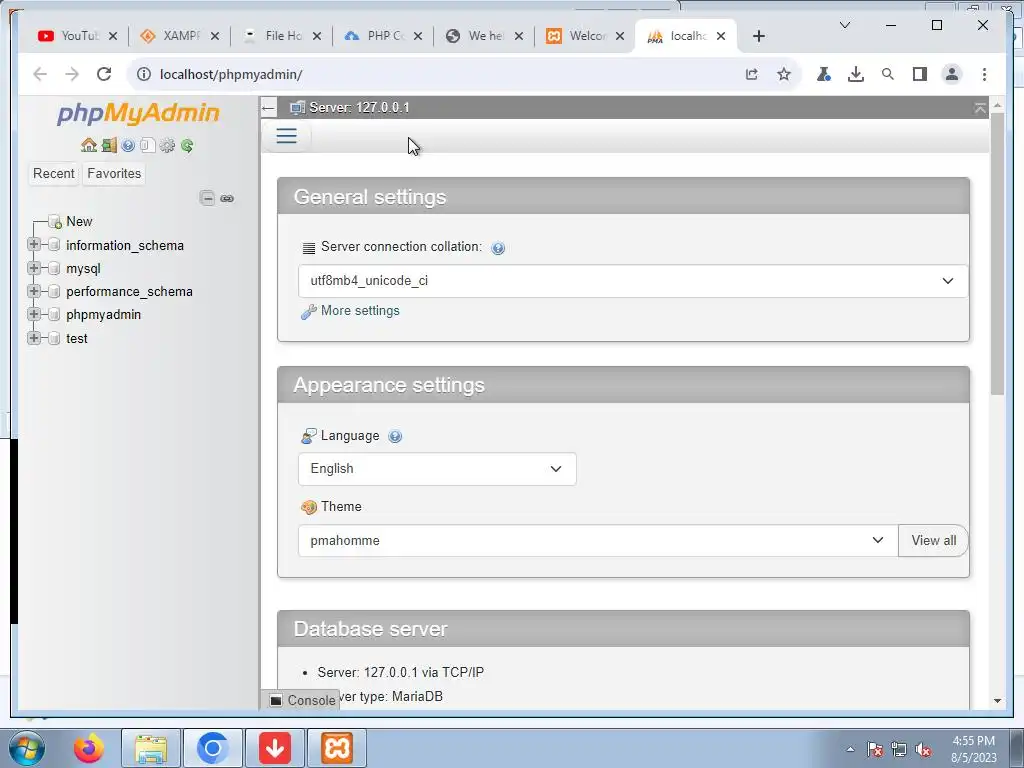
Task: Switch to the File Ho tab
Action: click(x=274, y=36)
